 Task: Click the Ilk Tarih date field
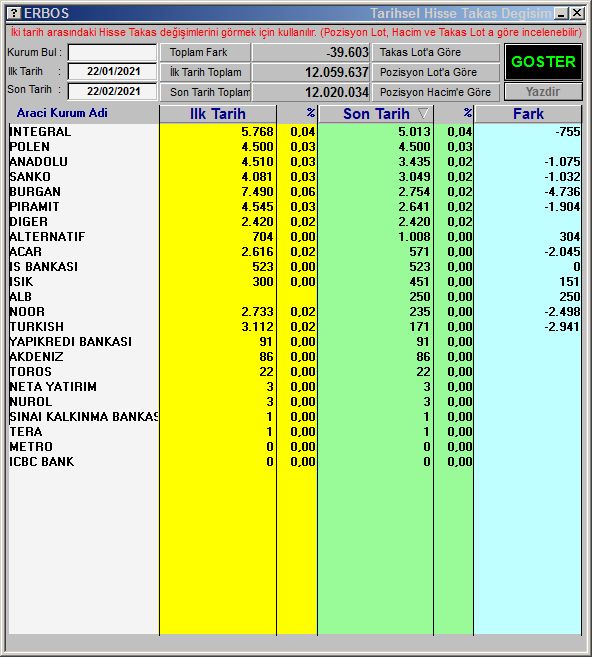pos(112,71)
